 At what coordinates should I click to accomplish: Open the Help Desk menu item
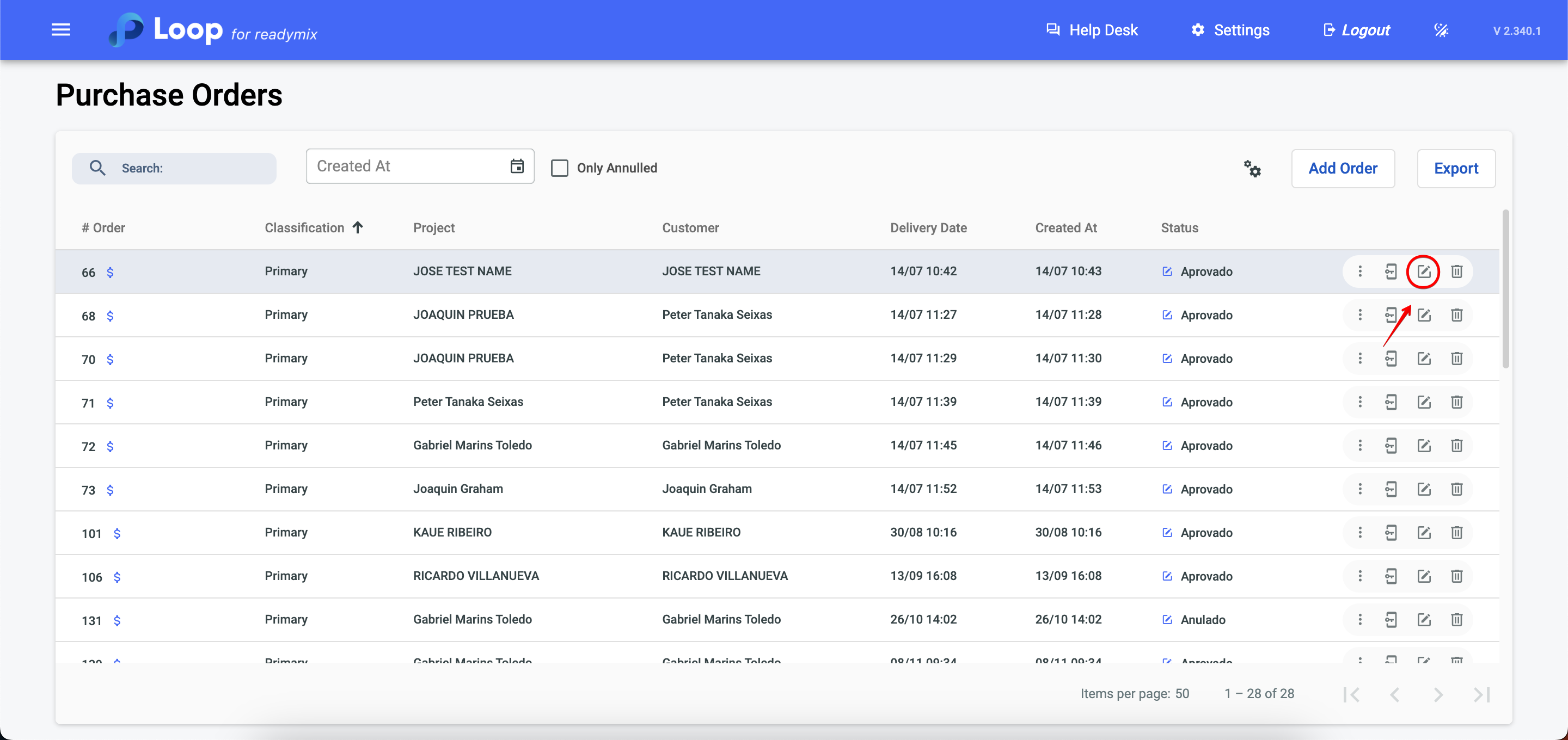[1092, 30]
